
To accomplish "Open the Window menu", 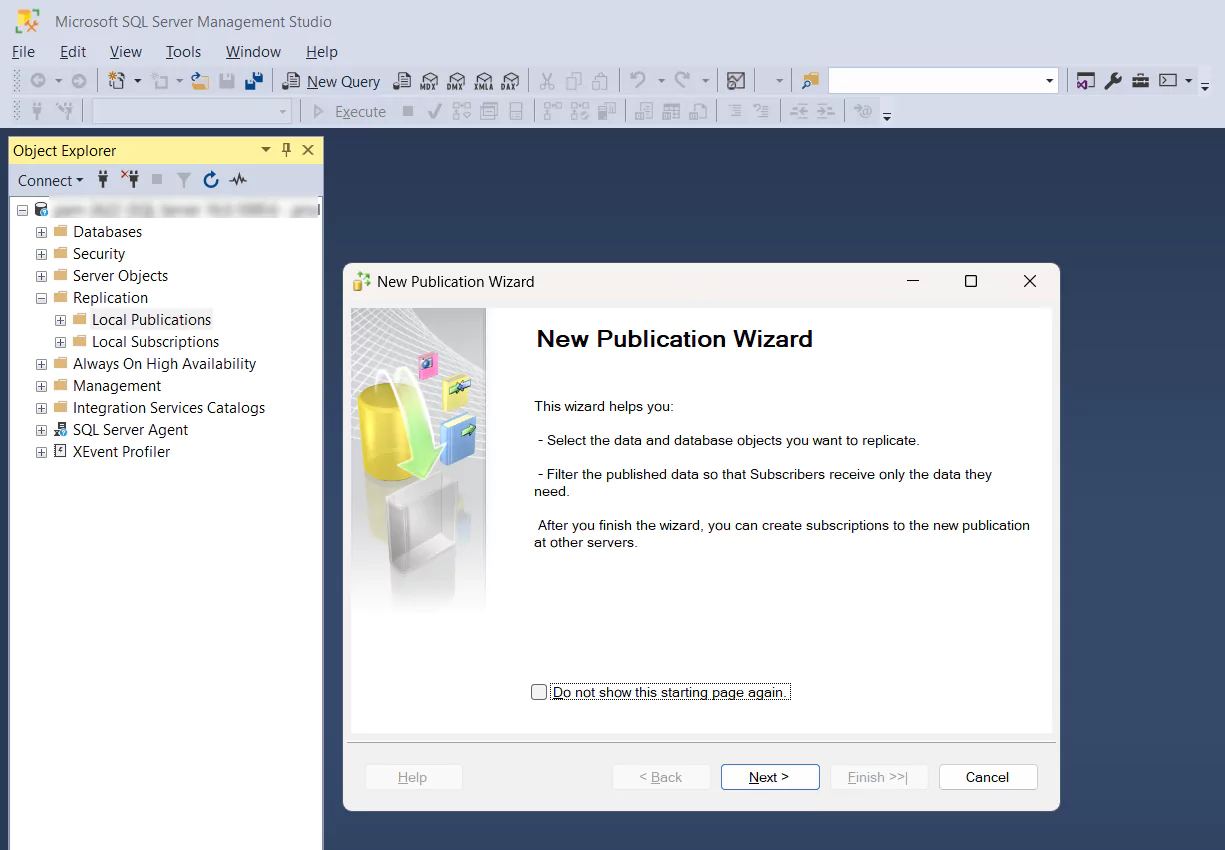I will click(x=252, y=51).
